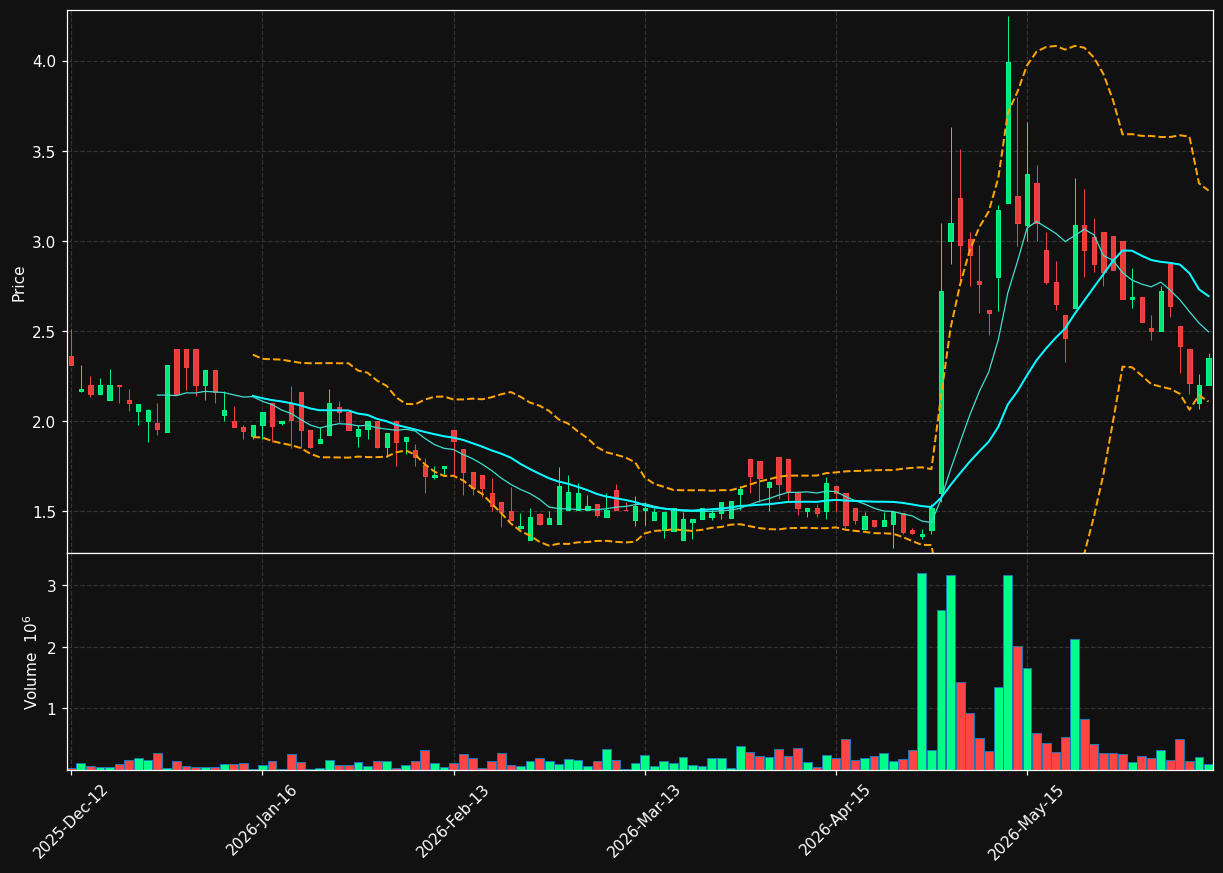Select the 4.0 price tick label
This screenshot has width=1223, height=873.
coord(45,62)
